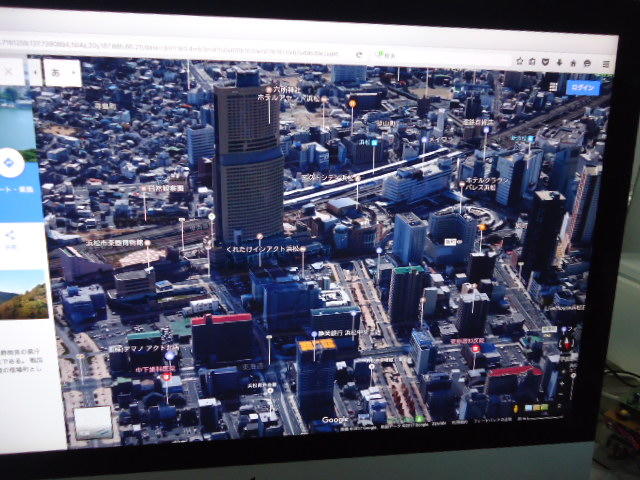Click the red compass control on map
Viewport: 640px width, 480px height.
coord(568,342)
